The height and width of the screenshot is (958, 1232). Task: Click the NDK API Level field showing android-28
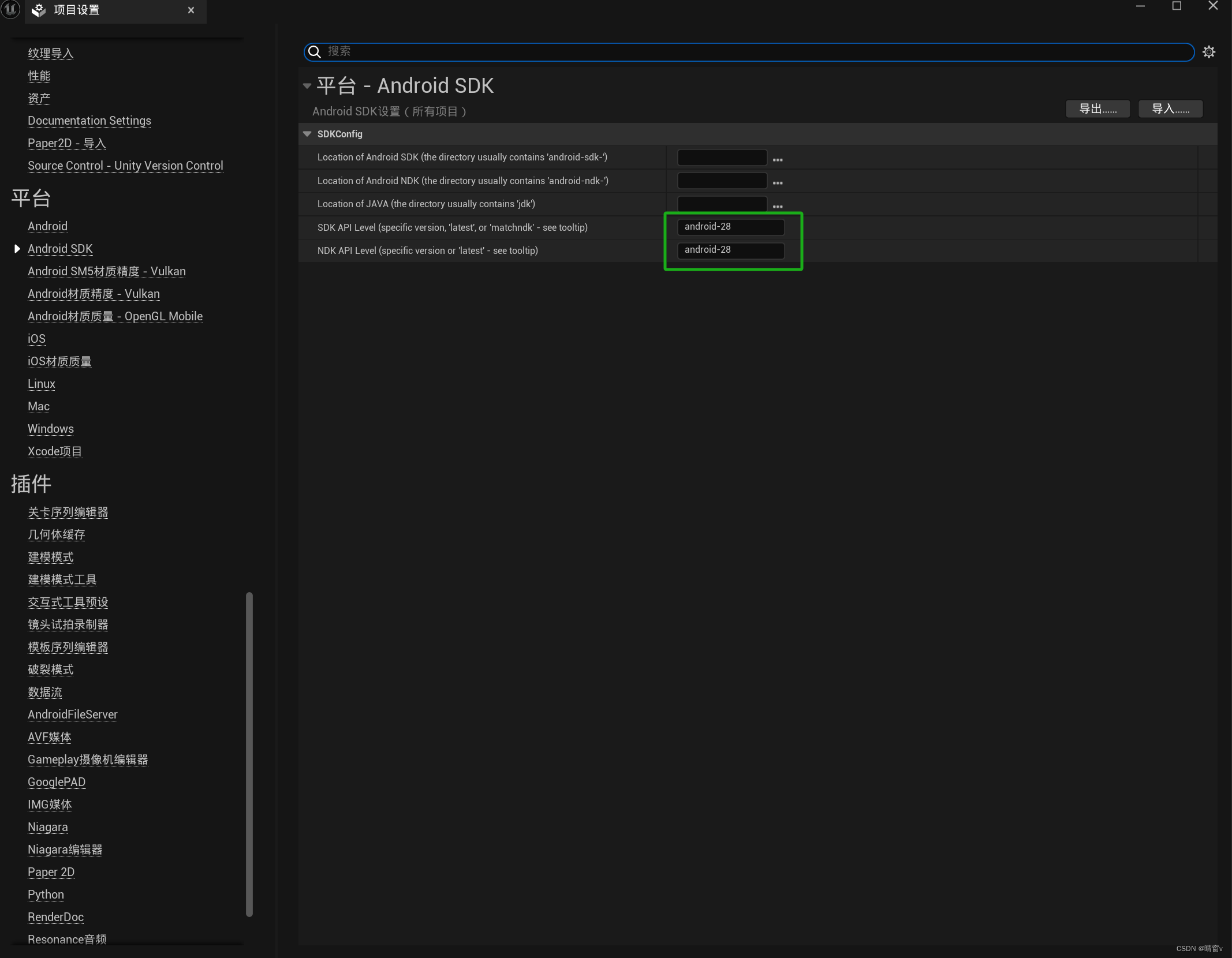[x=730, y=250]
